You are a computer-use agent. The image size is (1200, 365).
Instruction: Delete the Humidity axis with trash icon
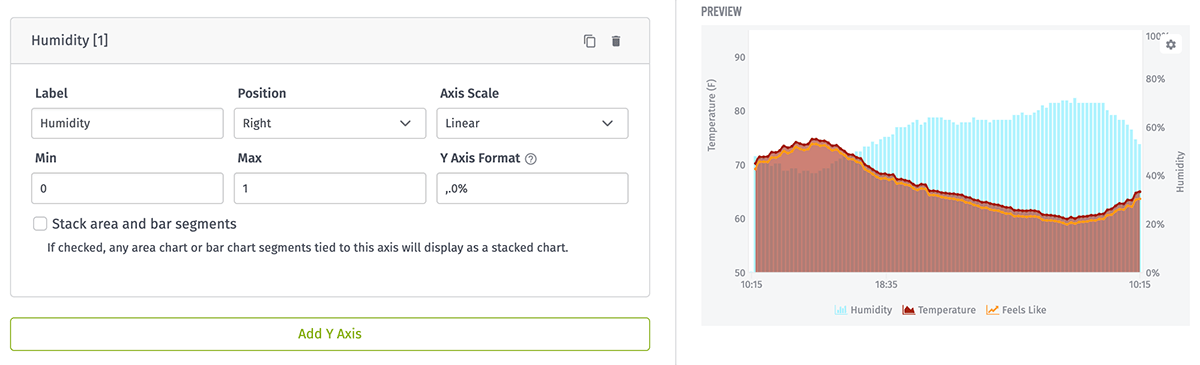tap(616, 41)
